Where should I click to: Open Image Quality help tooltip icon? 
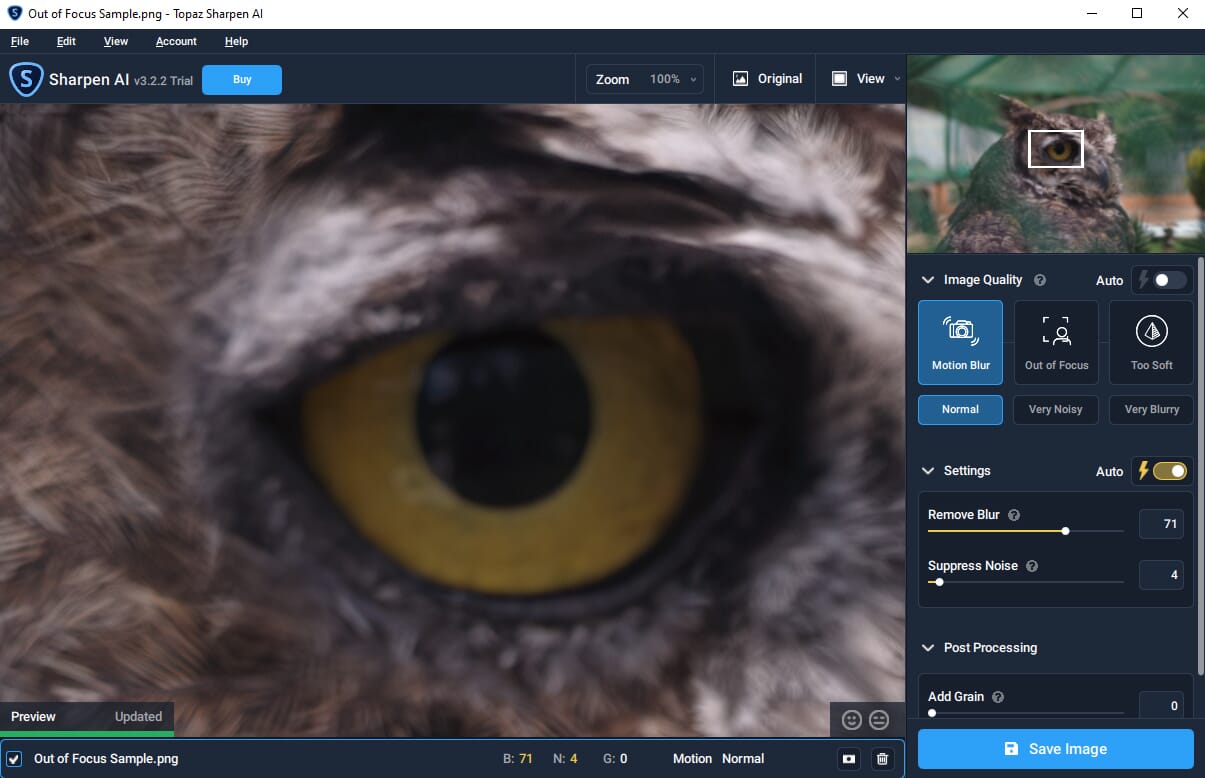tap(1040, 280)
